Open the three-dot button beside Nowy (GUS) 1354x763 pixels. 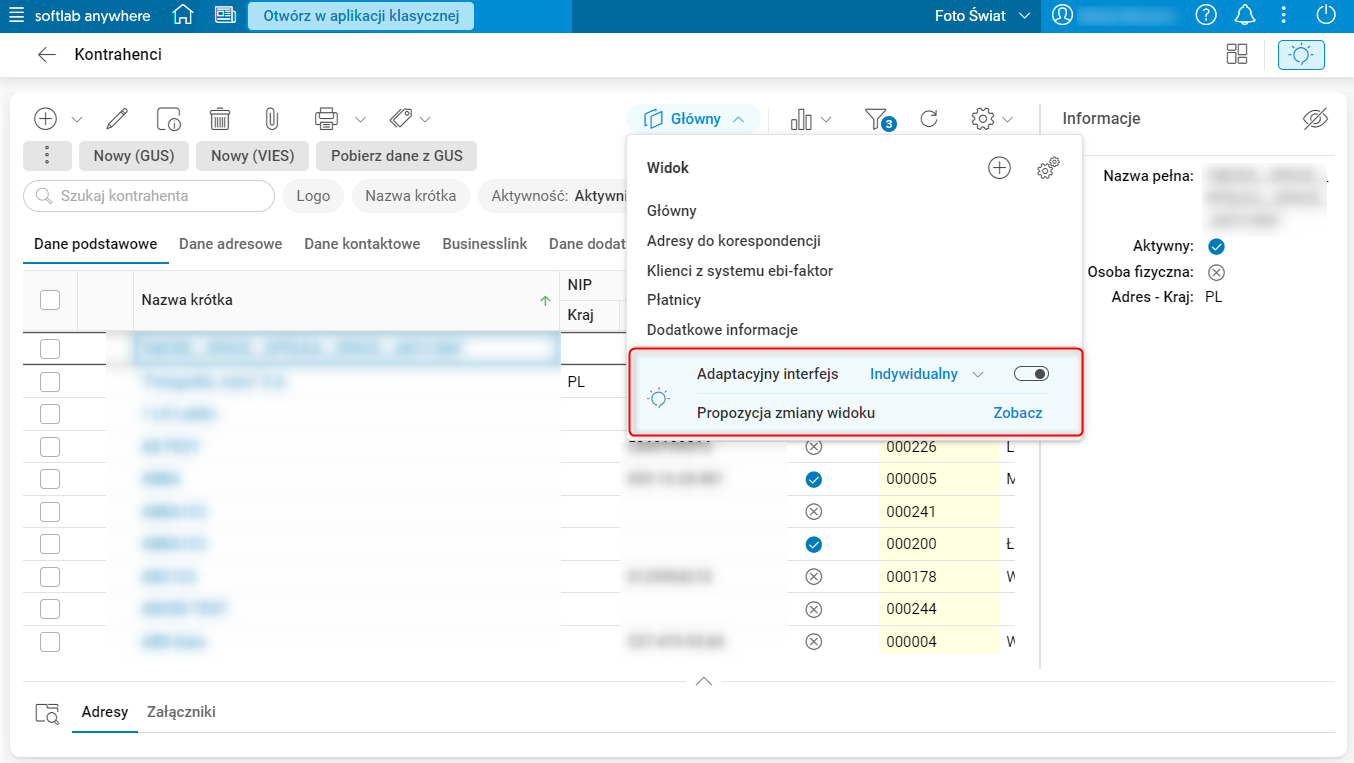pyautogui.click(x=47, y=156)
